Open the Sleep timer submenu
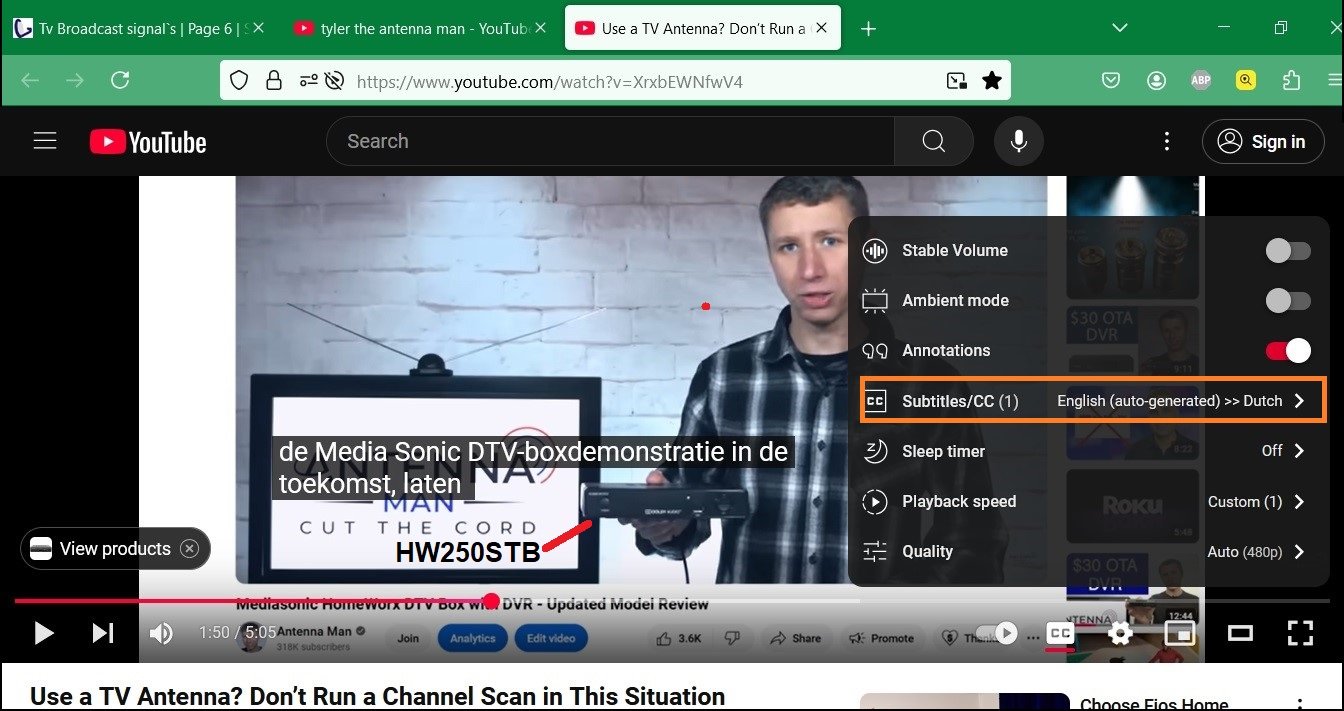The width and height of the screenshot is (1344, 711). point(1089,452)
